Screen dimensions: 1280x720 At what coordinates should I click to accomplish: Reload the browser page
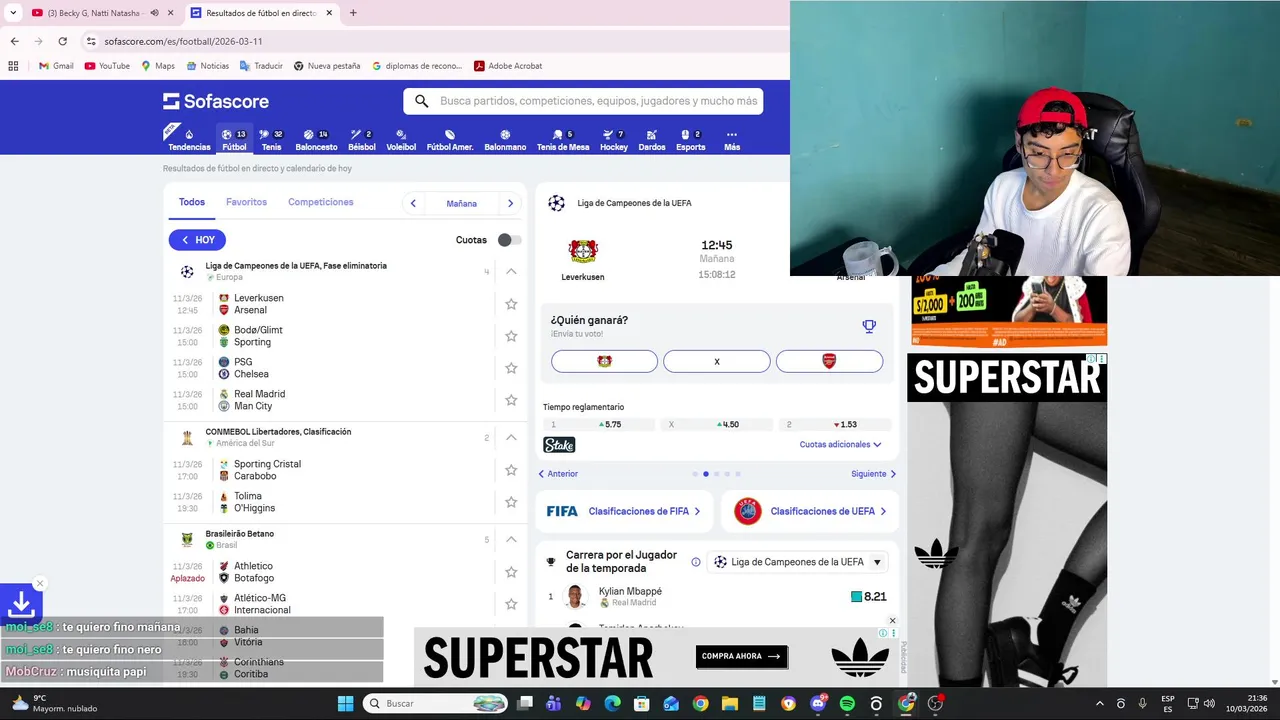(x=62, y=41)
